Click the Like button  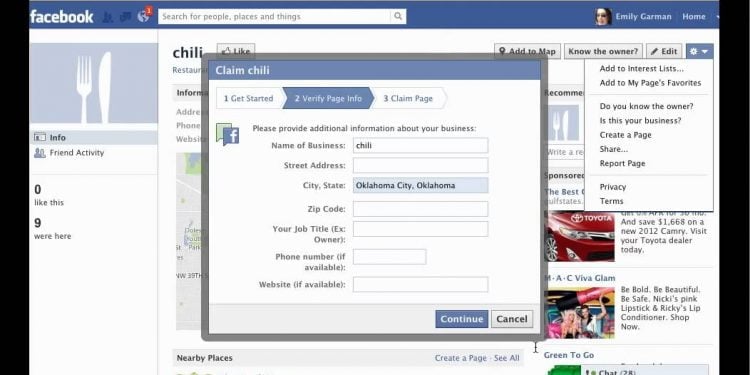point(236,51)
